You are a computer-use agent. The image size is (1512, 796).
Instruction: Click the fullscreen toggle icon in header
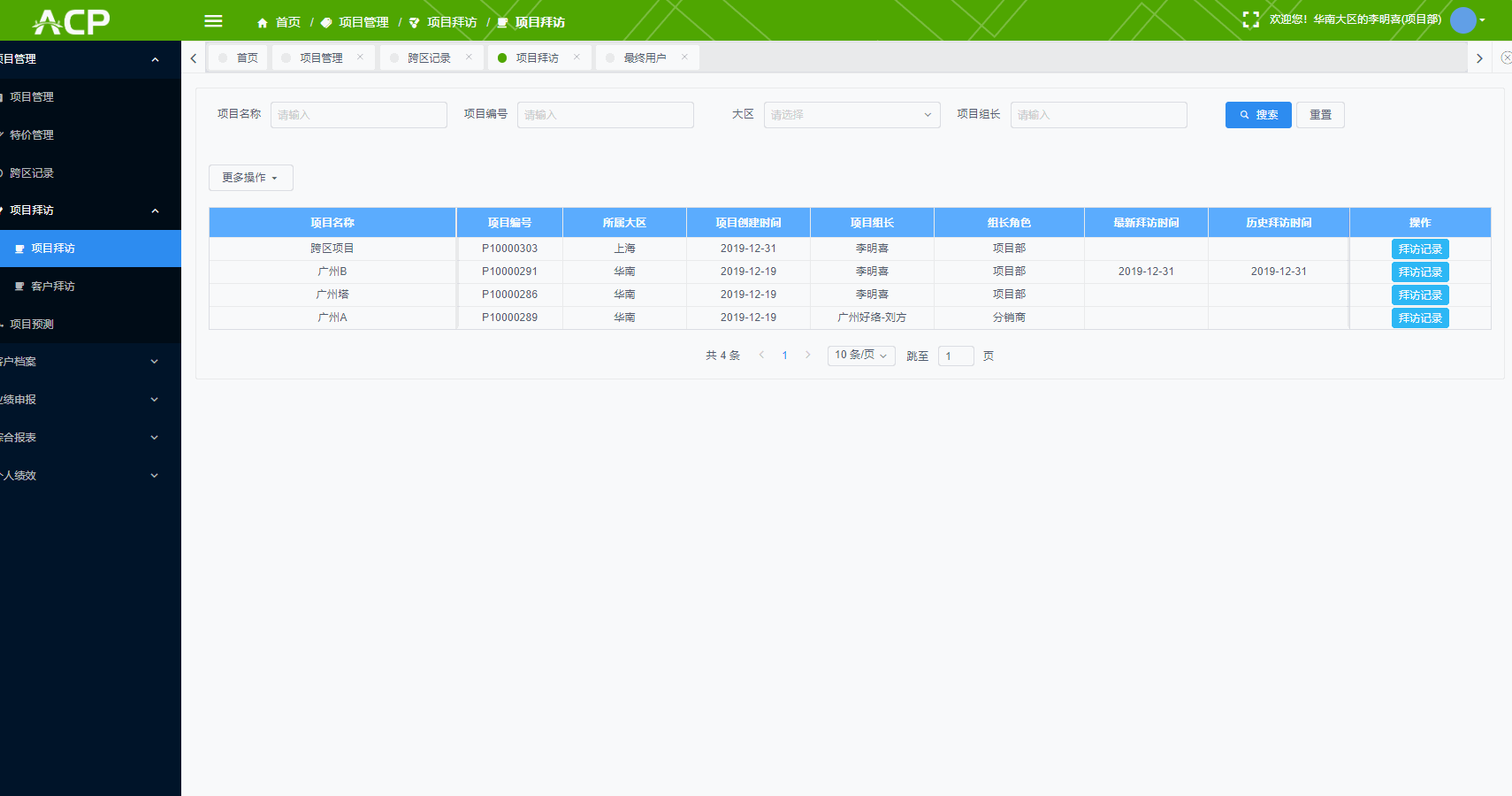(1250, 19)
